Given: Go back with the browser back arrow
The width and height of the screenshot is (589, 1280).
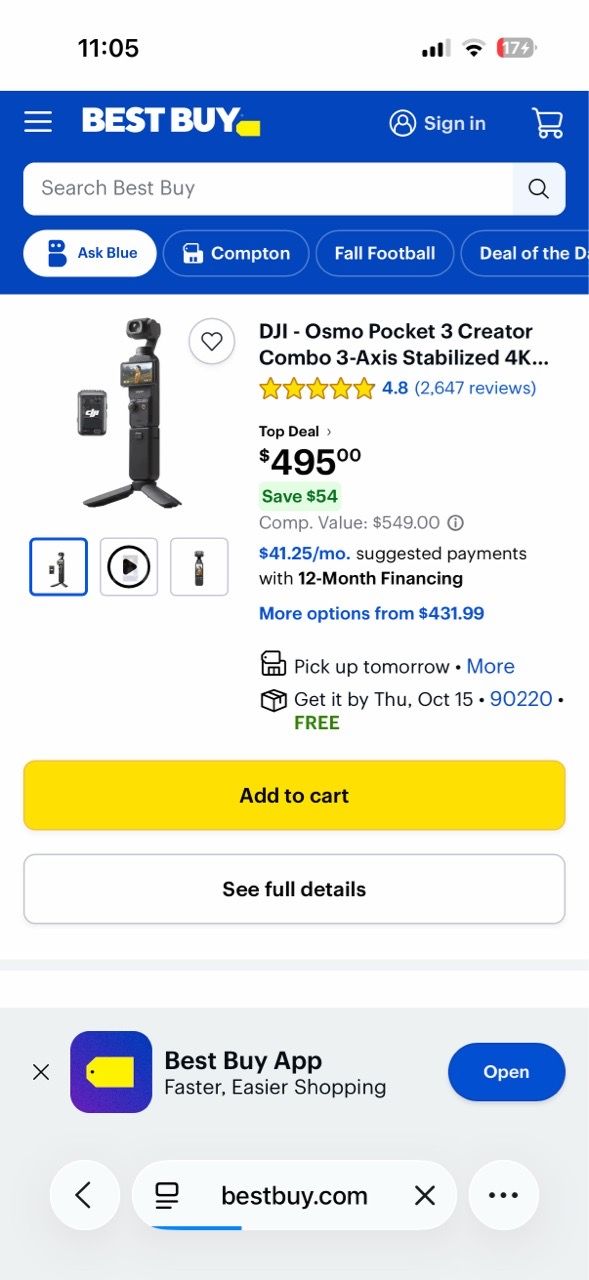Looking at the screenshot, I should [84, 1195].
